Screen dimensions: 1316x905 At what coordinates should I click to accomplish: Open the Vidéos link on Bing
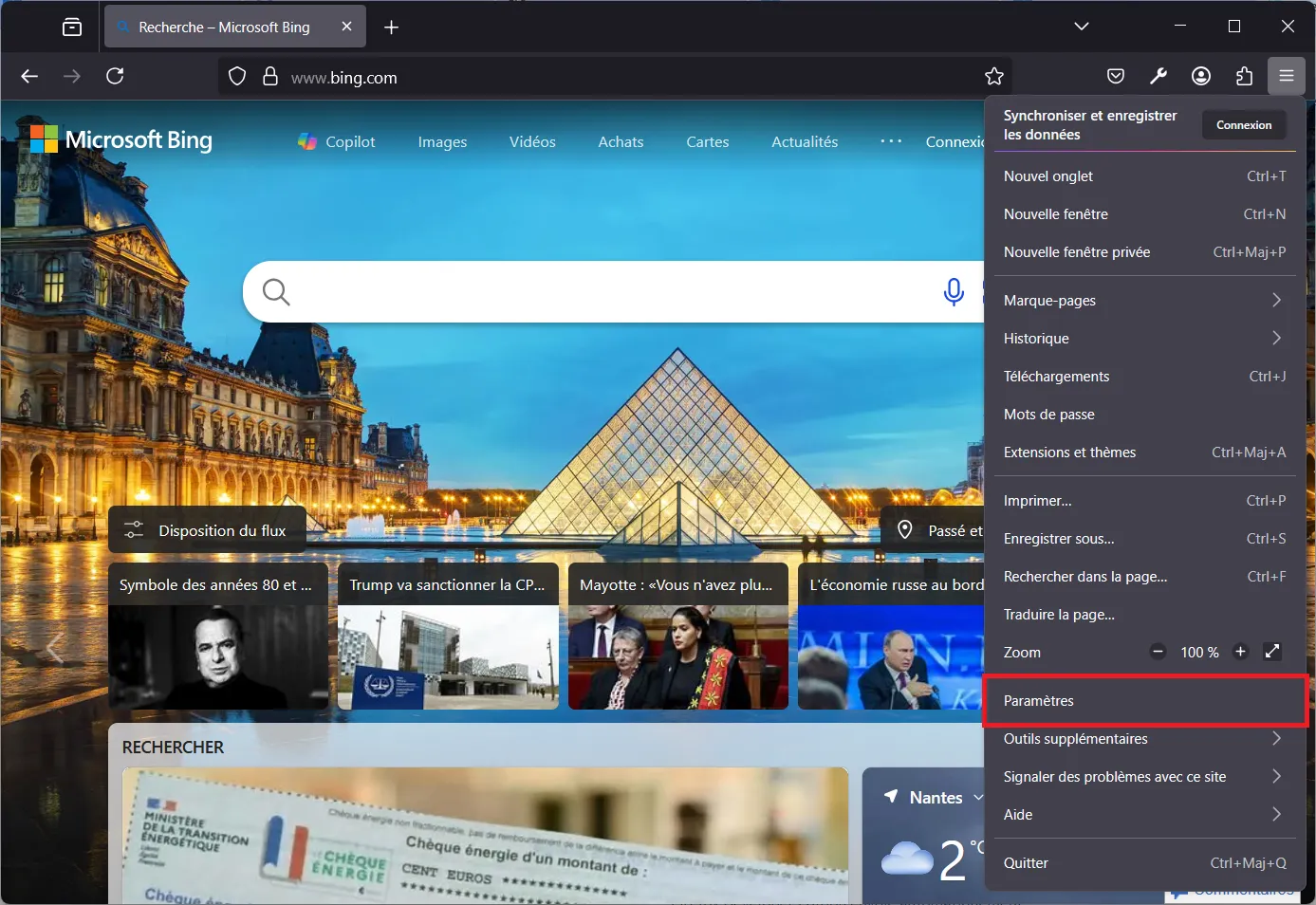(532, 141)
